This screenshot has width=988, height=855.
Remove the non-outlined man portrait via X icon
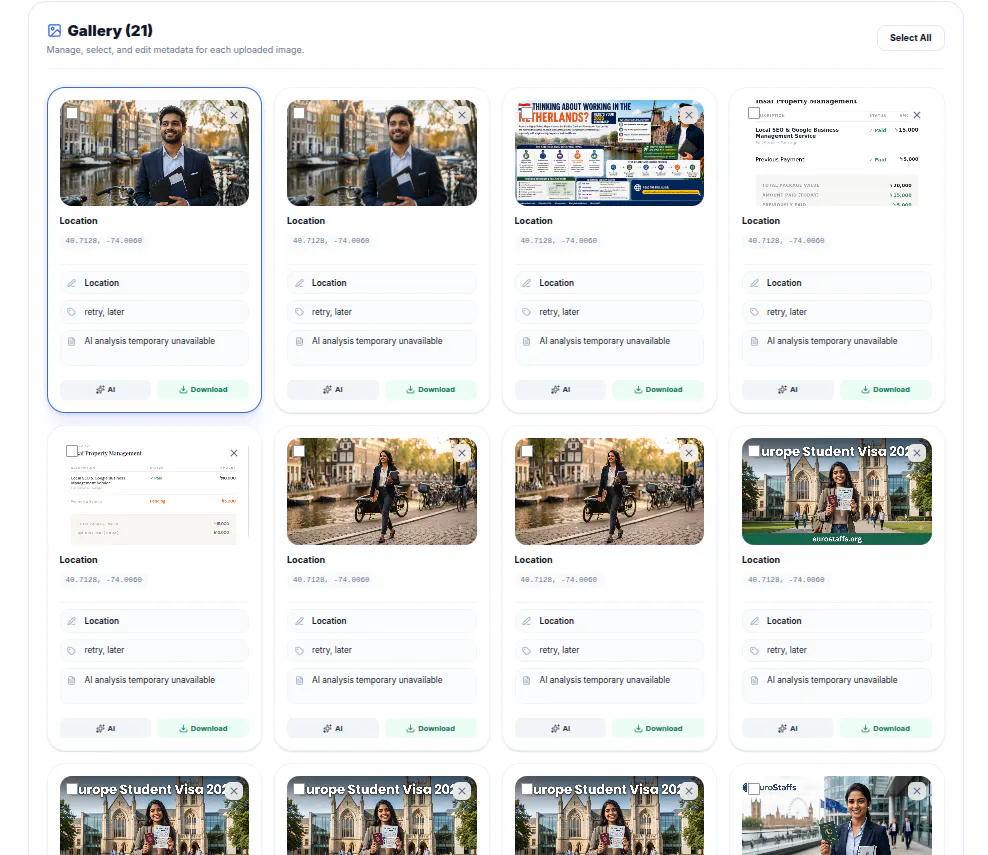point(462,115)
